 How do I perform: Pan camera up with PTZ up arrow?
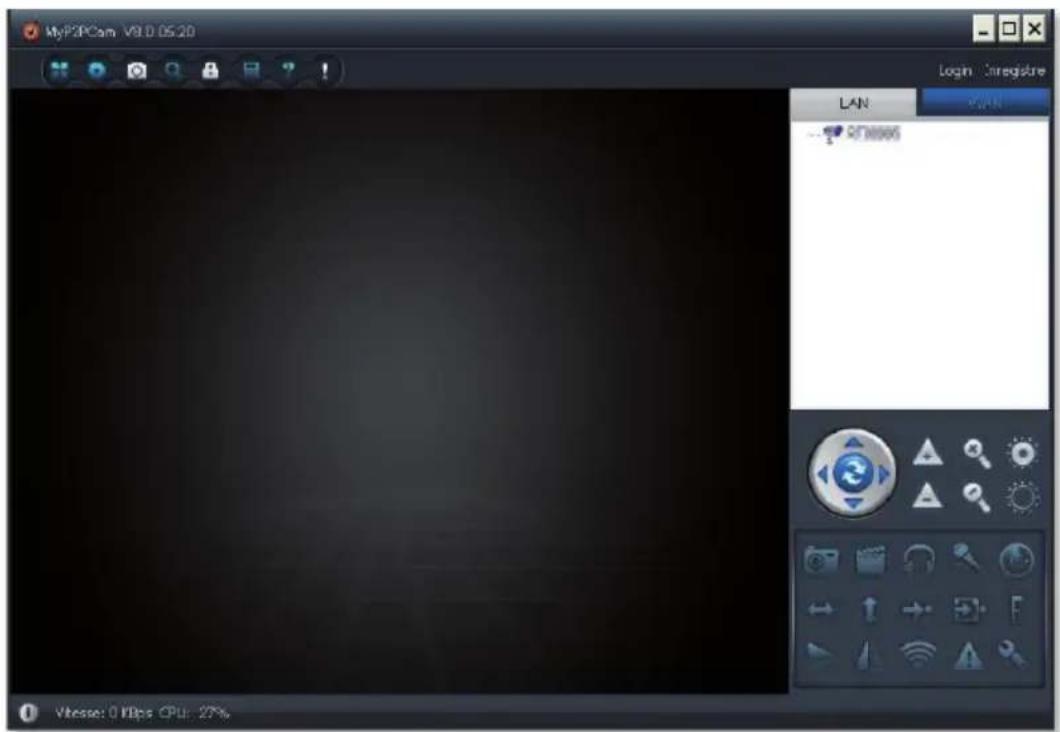coord(853,443)
